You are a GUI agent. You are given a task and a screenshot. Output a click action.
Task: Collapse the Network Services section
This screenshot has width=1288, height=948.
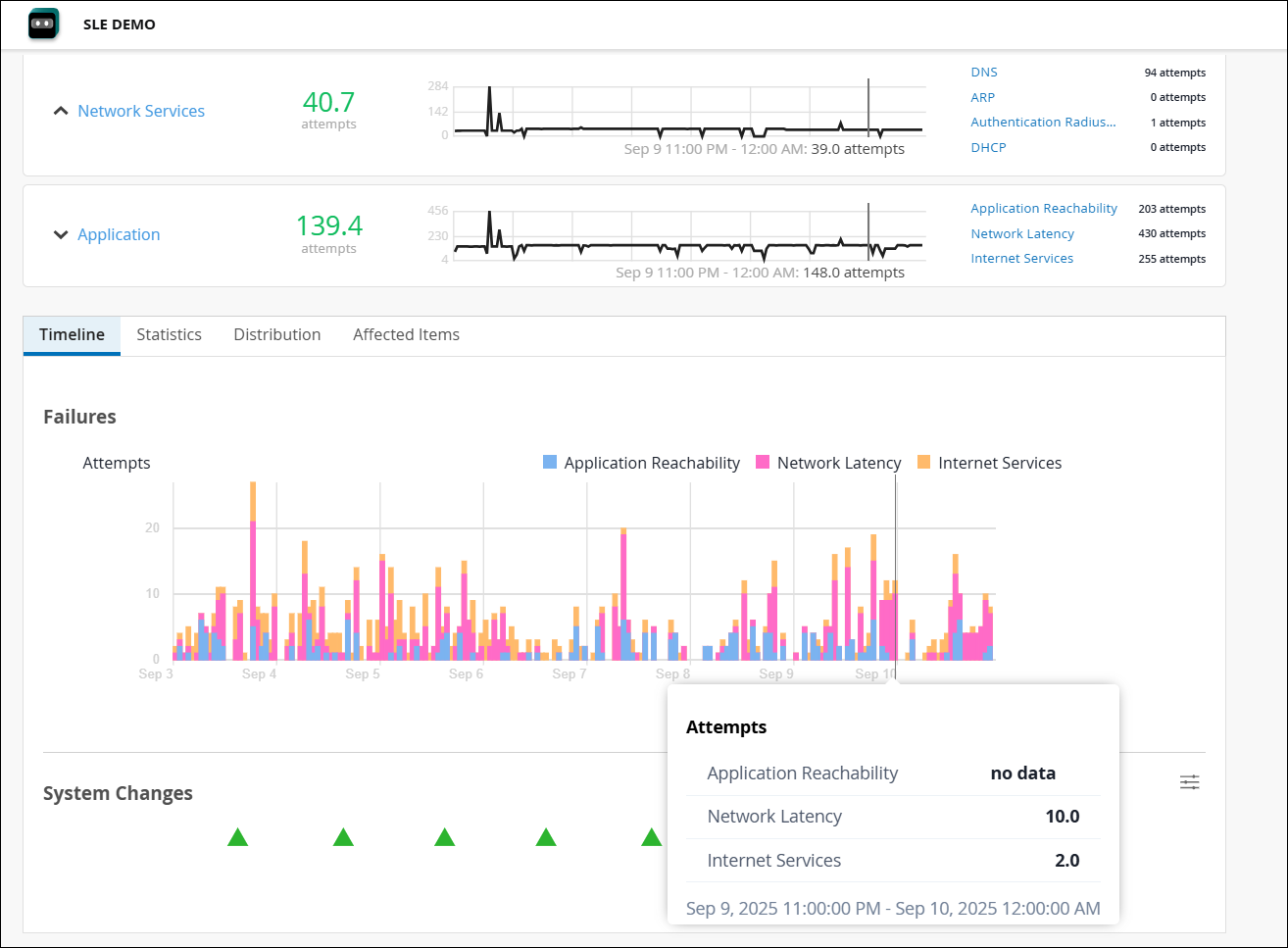pyautogui.click(x=61, y=111)
